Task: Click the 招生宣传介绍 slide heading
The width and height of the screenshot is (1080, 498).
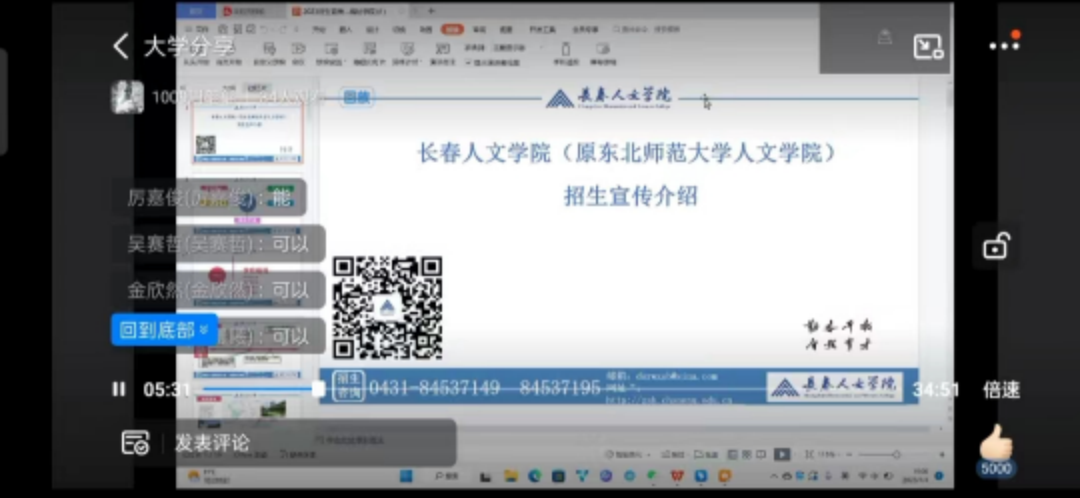Action: coord(630,196)
